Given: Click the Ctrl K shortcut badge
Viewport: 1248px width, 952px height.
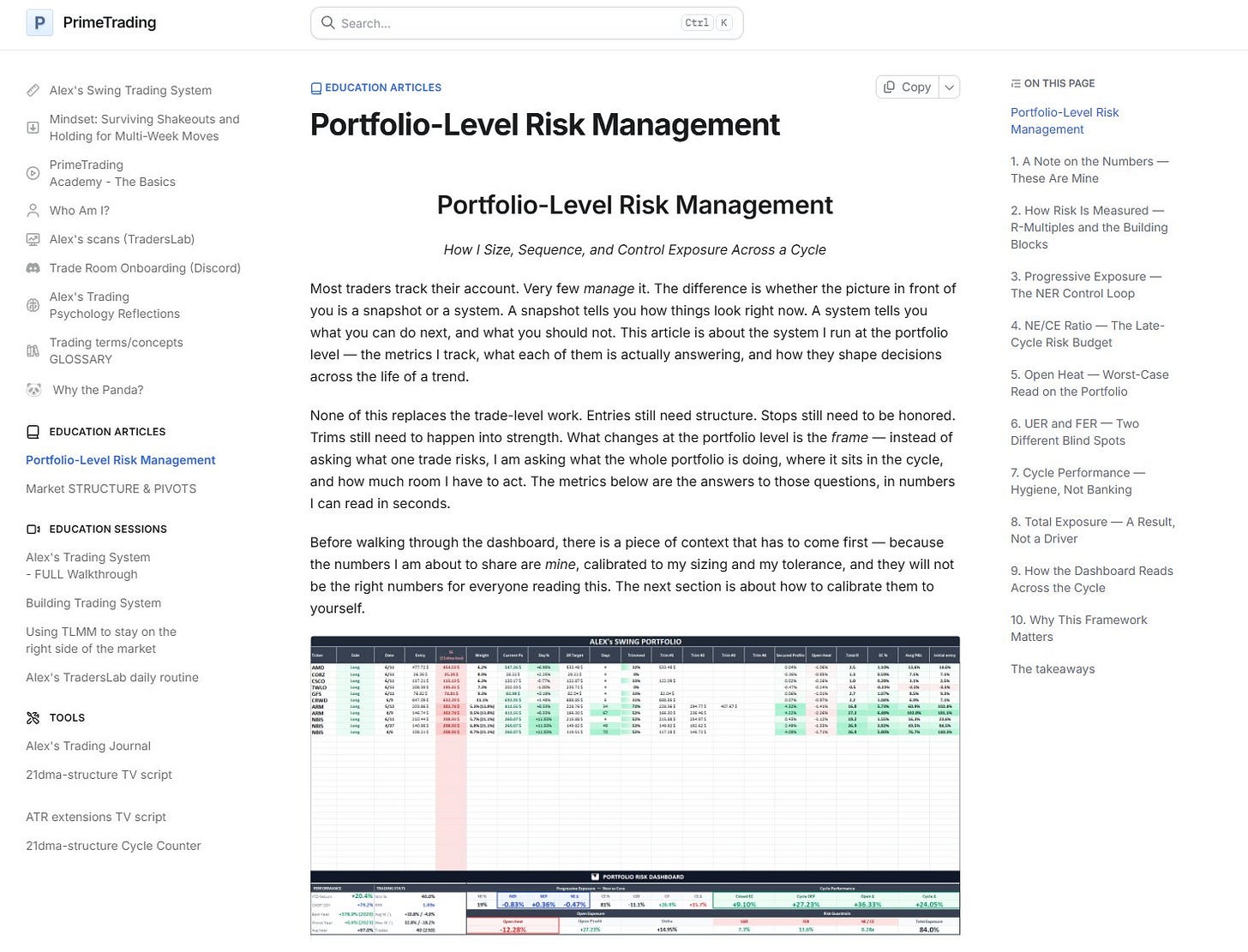Looking at the screenshot, I should 706,23.
